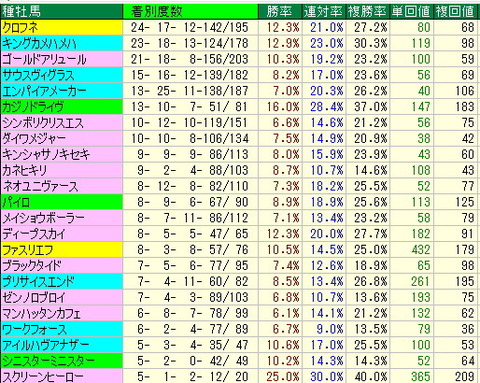Image resolution: width=480 pixels, height=383 pixels.
Task: Click the 複勝率 column header
Action: tap(367, 12)
